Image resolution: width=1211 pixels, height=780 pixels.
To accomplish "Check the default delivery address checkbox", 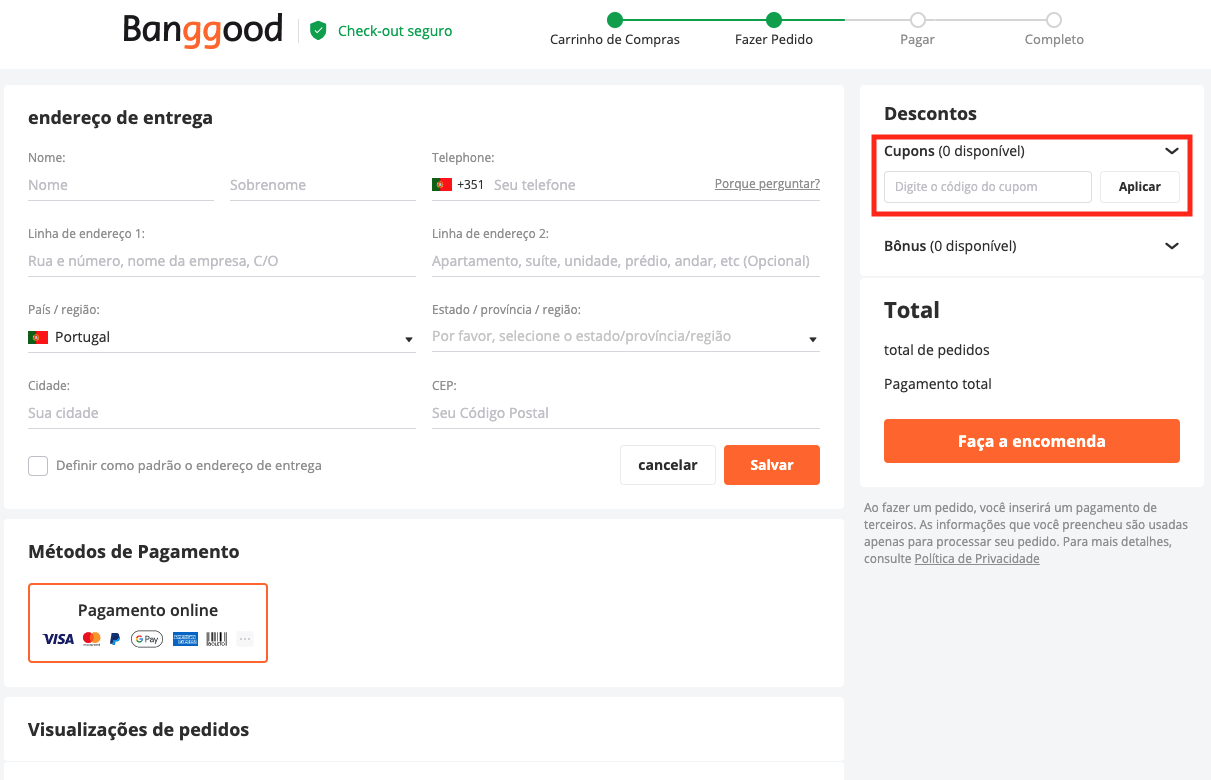I will pyautogui.click(x=38, y=466).
